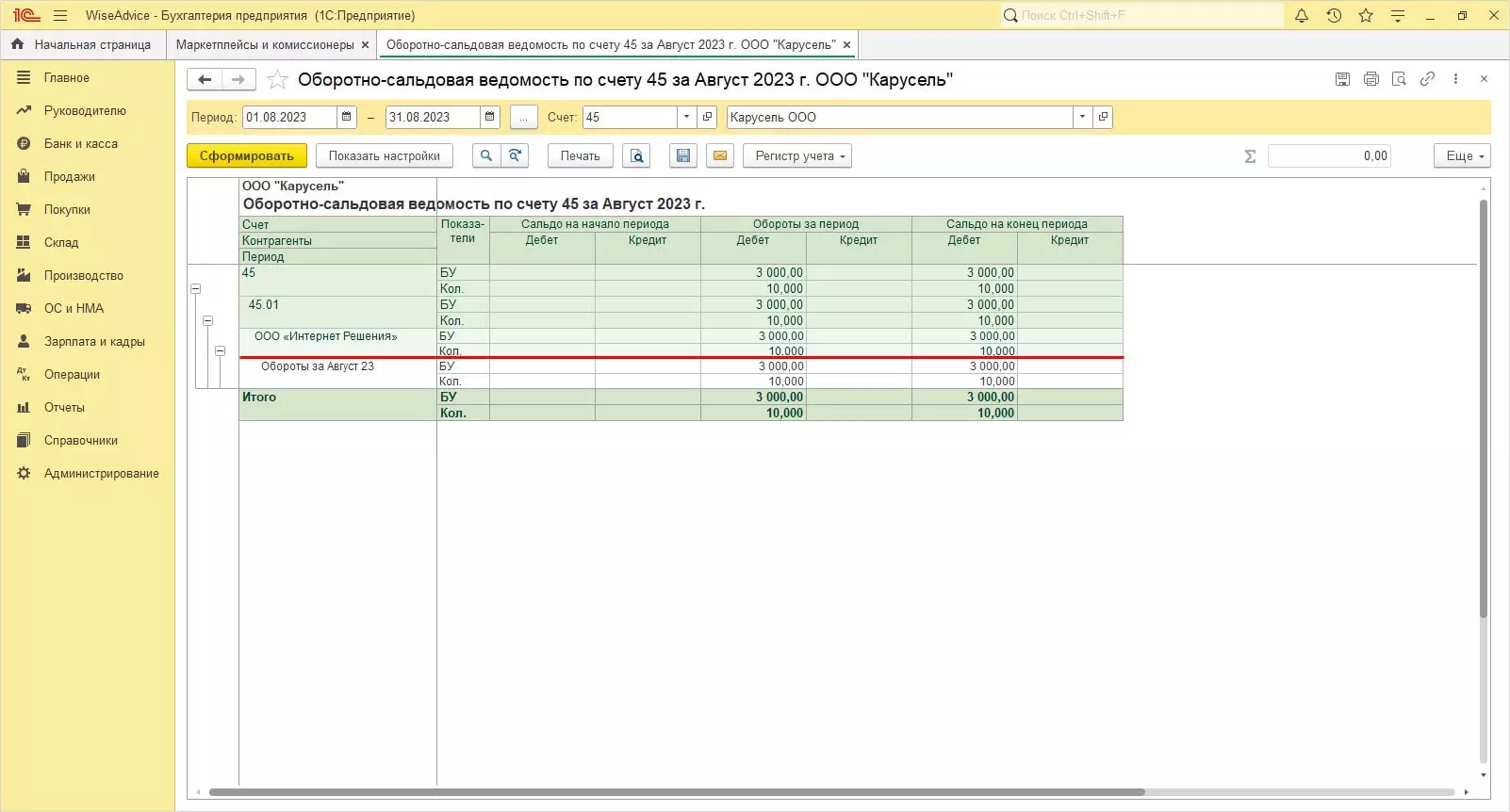Collapse account 45 tree group

tap(196, 289)
